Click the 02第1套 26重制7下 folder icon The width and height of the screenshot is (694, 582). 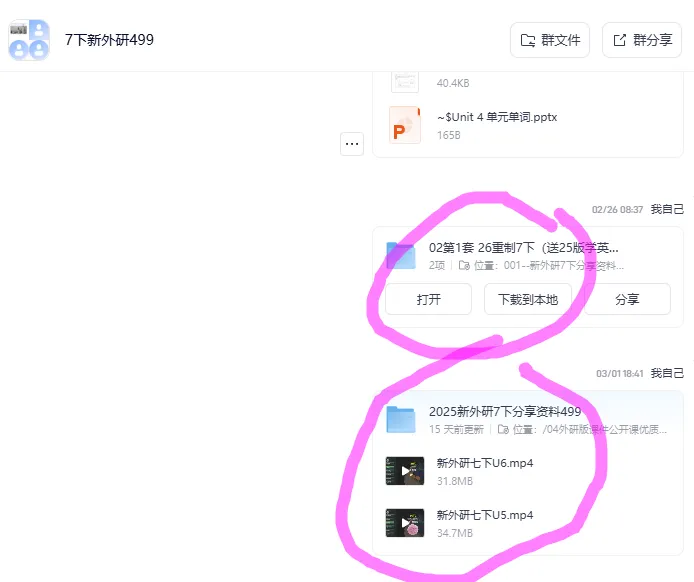point(401,255)
